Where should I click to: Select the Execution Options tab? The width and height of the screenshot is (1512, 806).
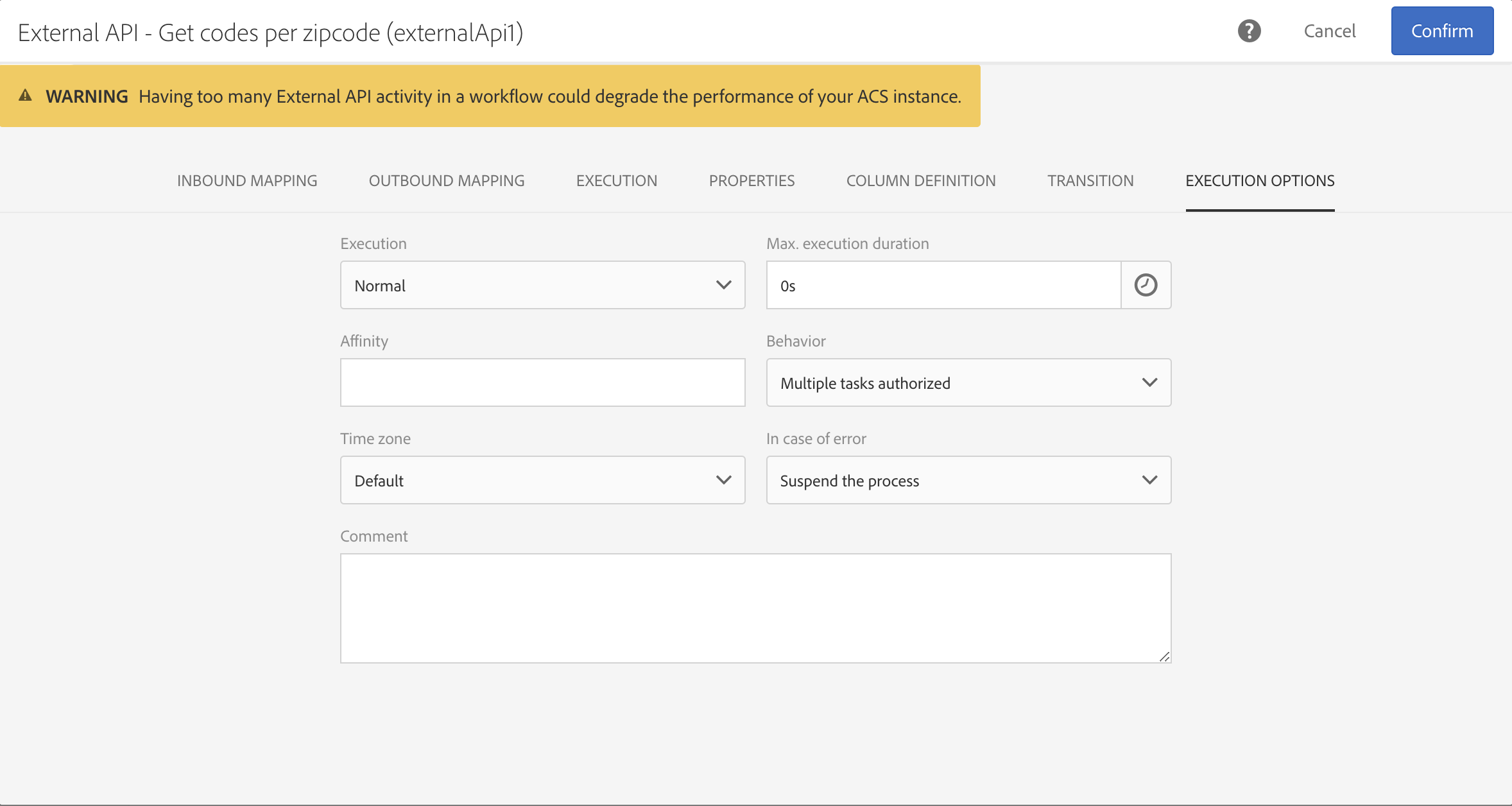tap(1259, 181)
